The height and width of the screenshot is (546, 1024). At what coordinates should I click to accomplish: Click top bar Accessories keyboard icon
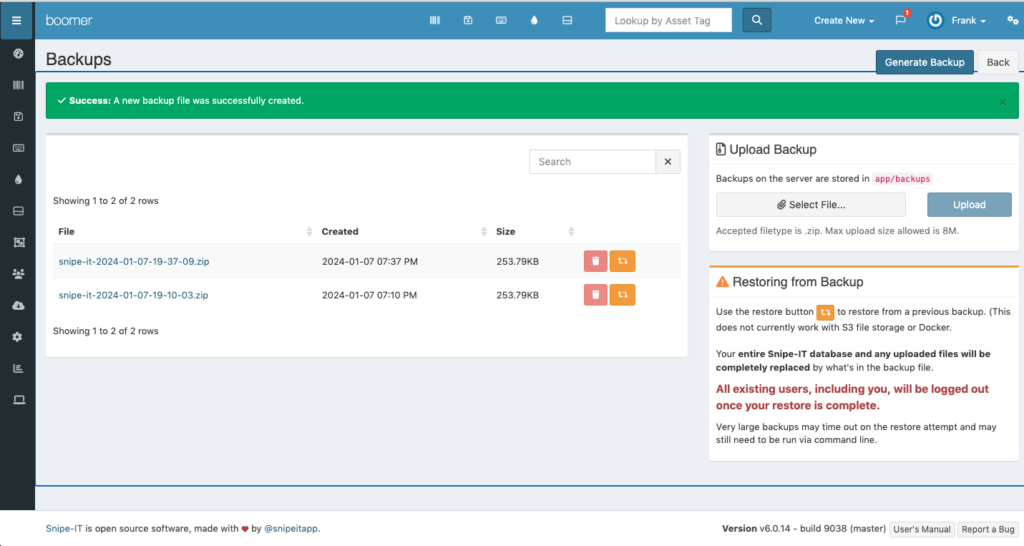pos(501,20)
